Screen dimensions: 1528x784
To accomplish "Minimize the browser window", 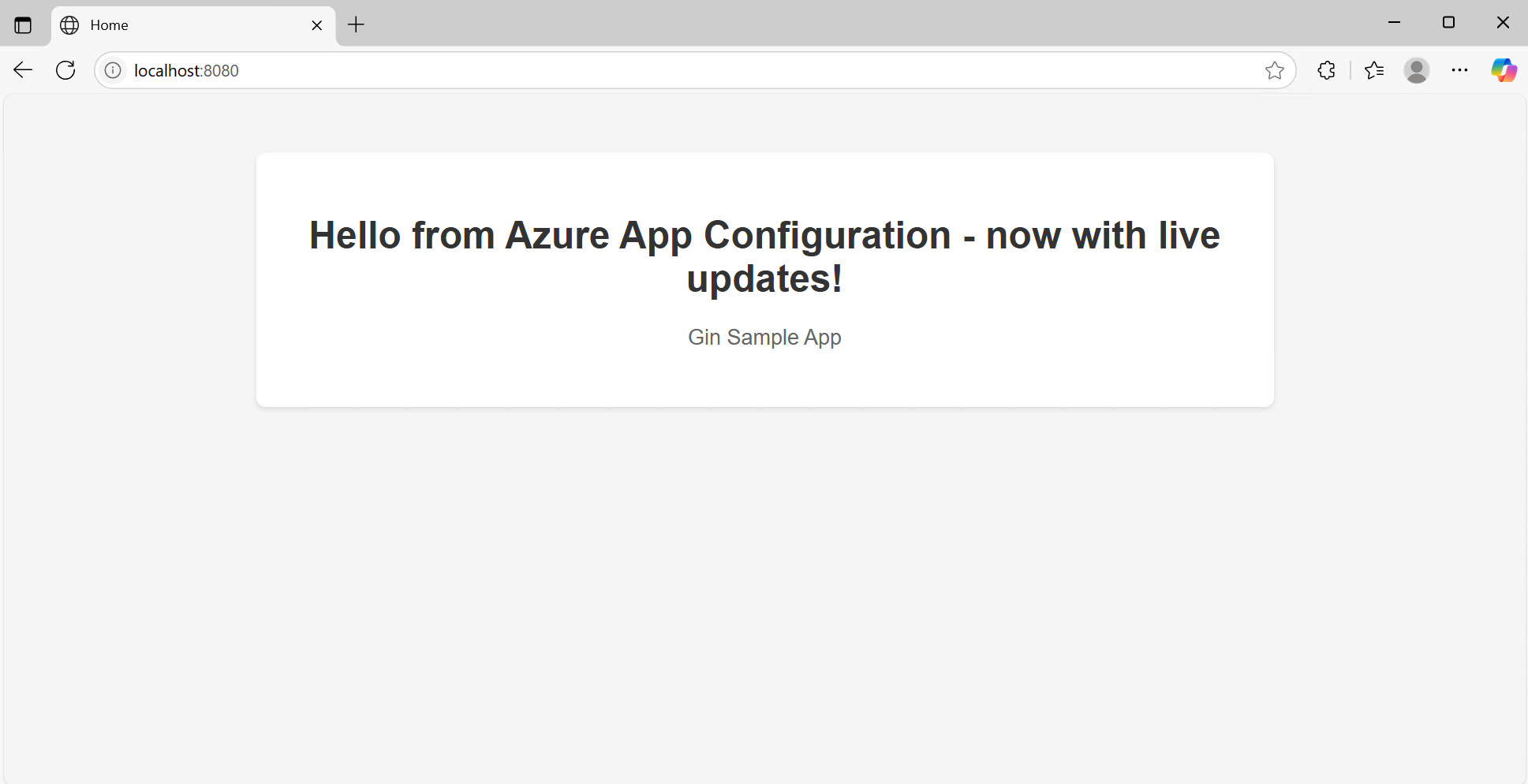I will (x=1394, y=23).
